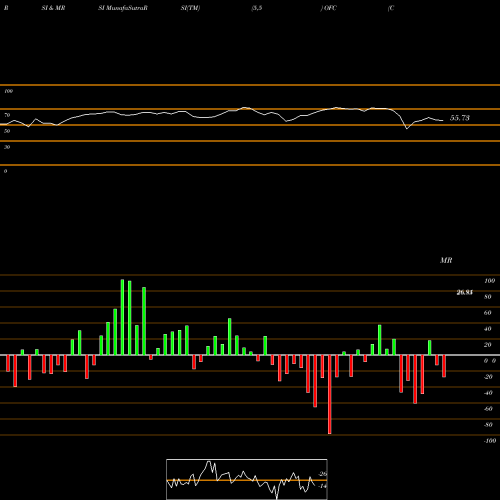Click the '(C' text in header
Screen dimensions: 500x500
tap(391, 8)
